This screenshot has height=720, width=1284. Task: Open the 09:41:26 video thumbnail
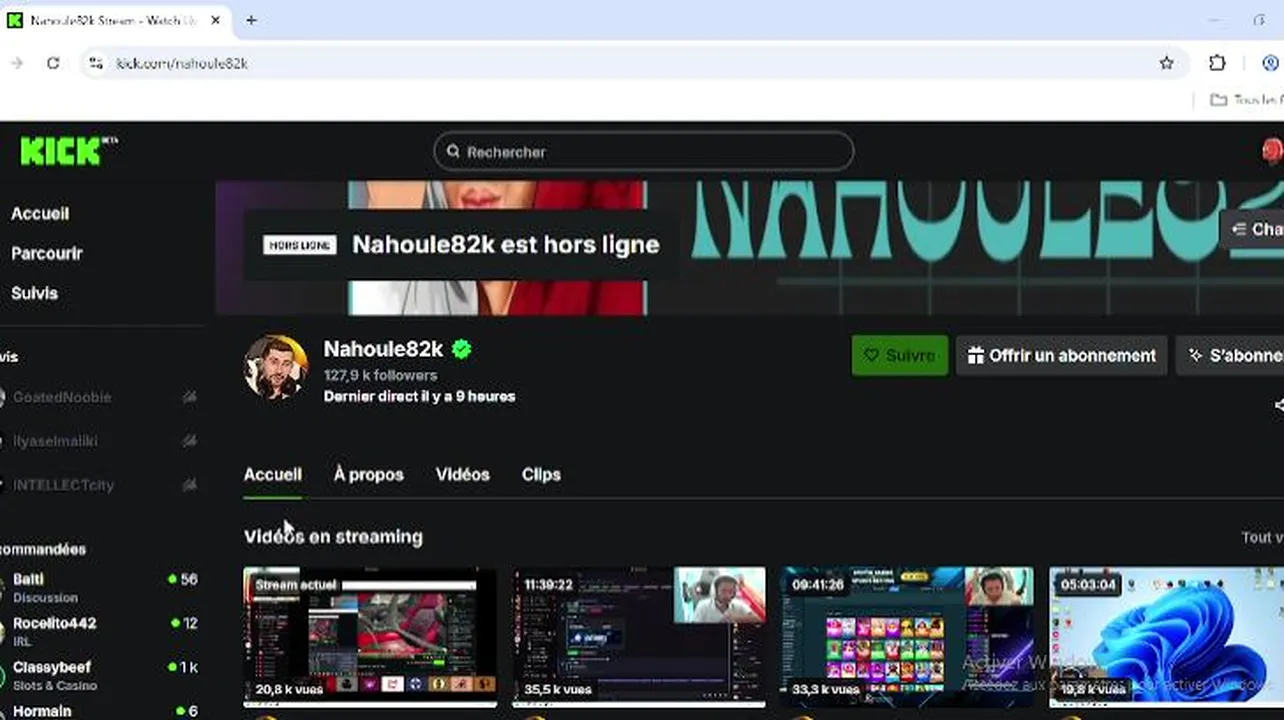[907, 637]
